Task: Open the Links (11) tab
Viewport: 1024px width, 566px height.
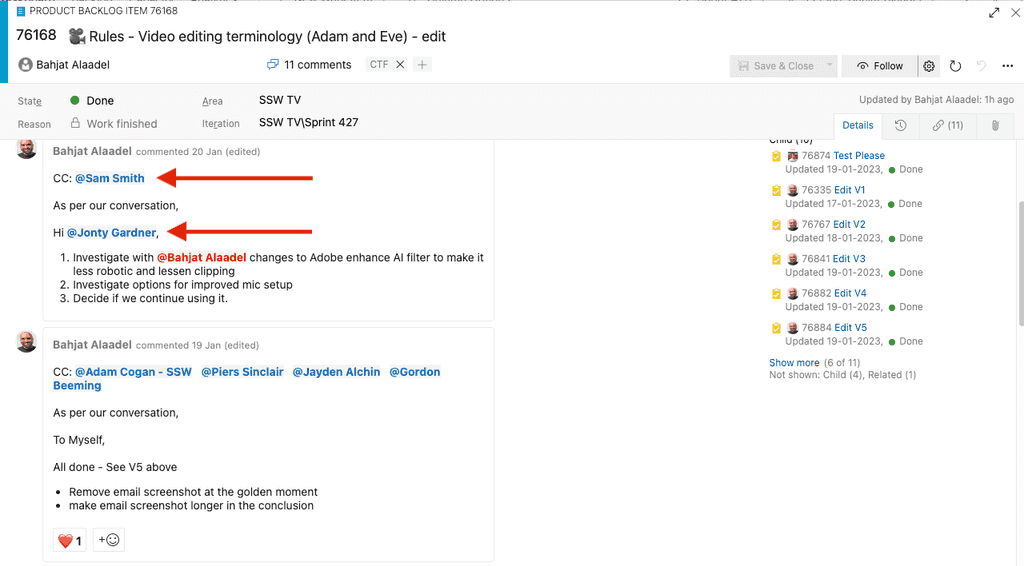Action: tap(947, 126)
